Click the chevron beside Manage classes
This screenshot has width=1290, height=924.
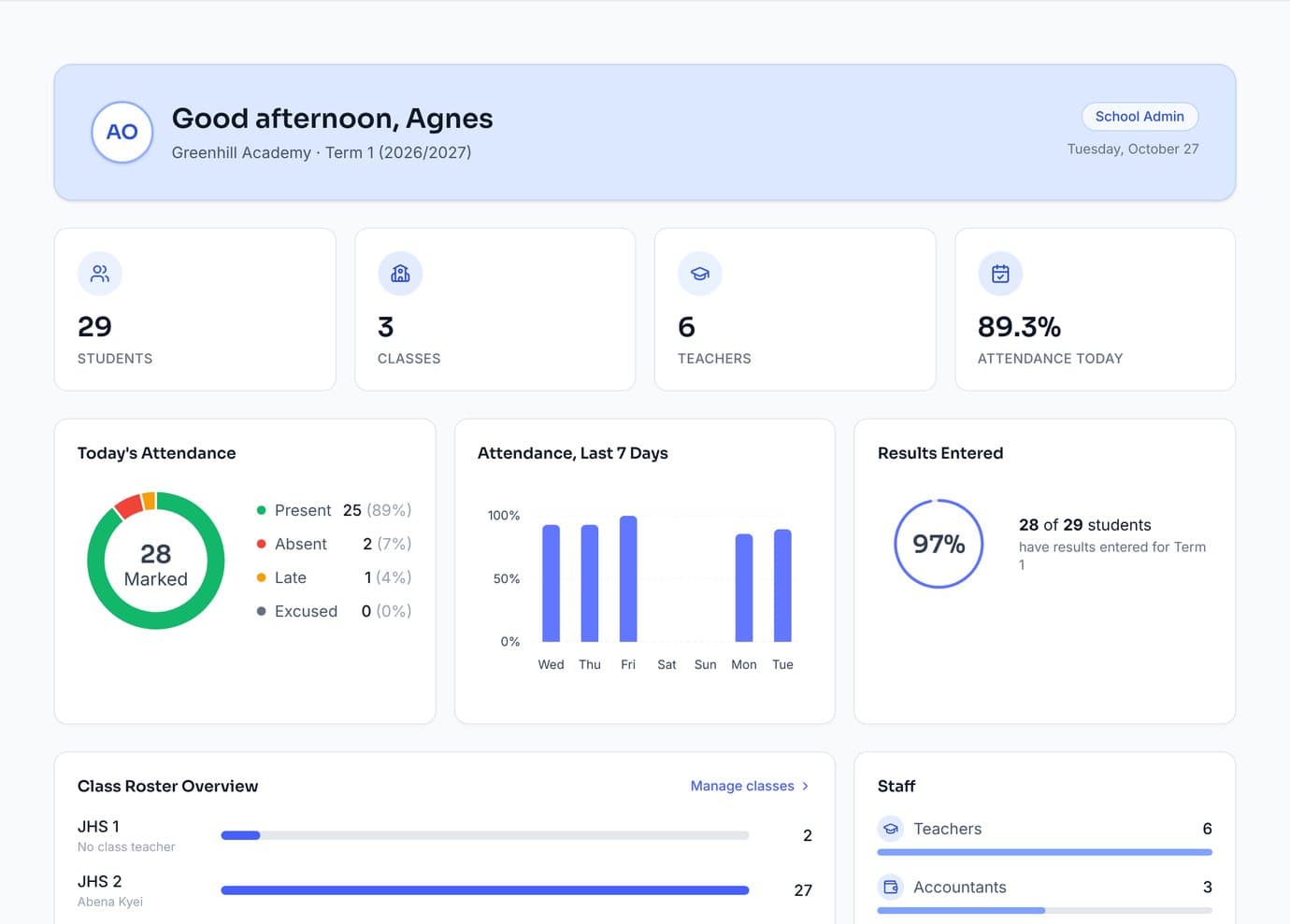tap(805, 786)
